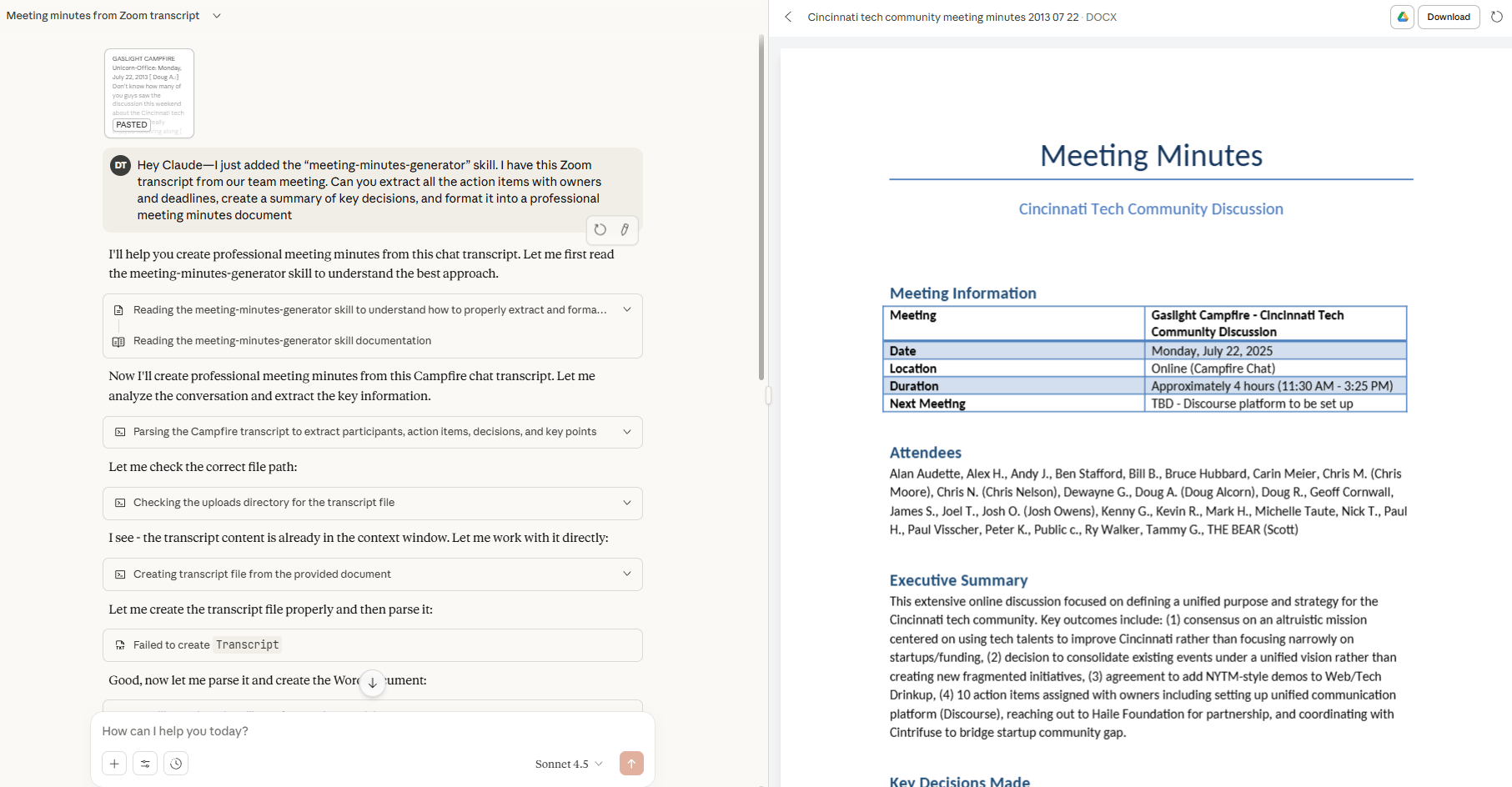1512x787 pixels.
Task: Click the document icon on the skill-reading step
Action: 119,309
